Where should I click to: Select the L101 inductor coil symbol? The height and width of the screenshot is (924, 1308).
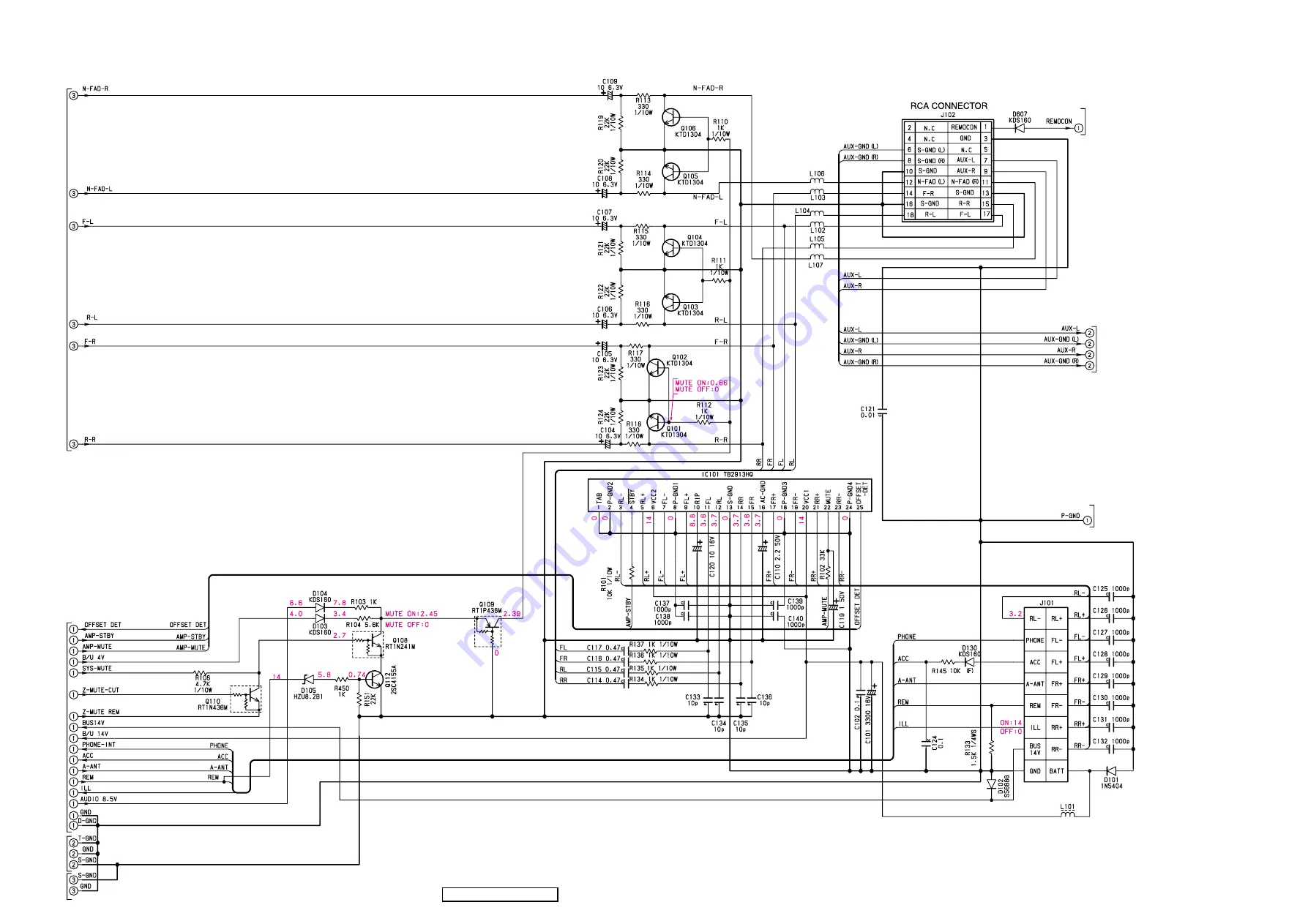pos(1068,814)
